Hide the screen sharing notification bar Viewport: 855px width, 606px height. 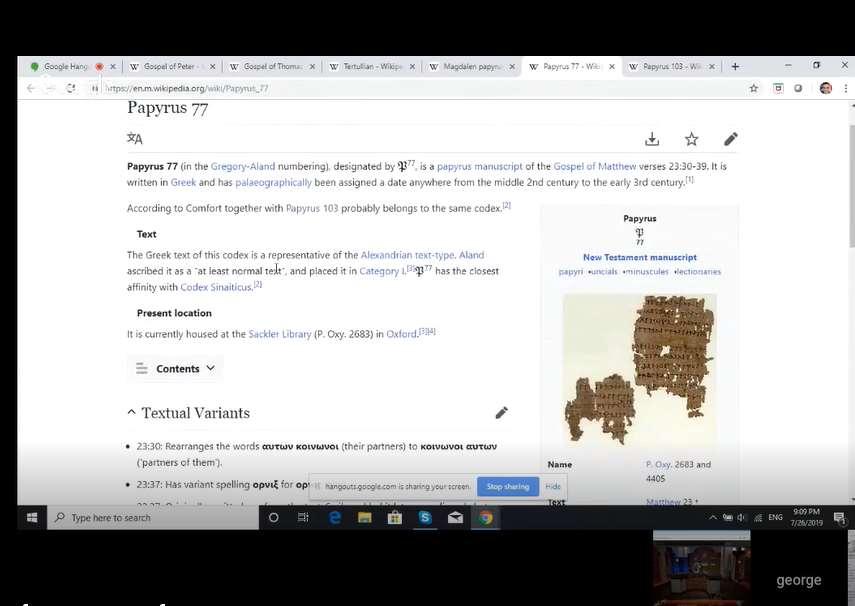(x=552, y=486)
